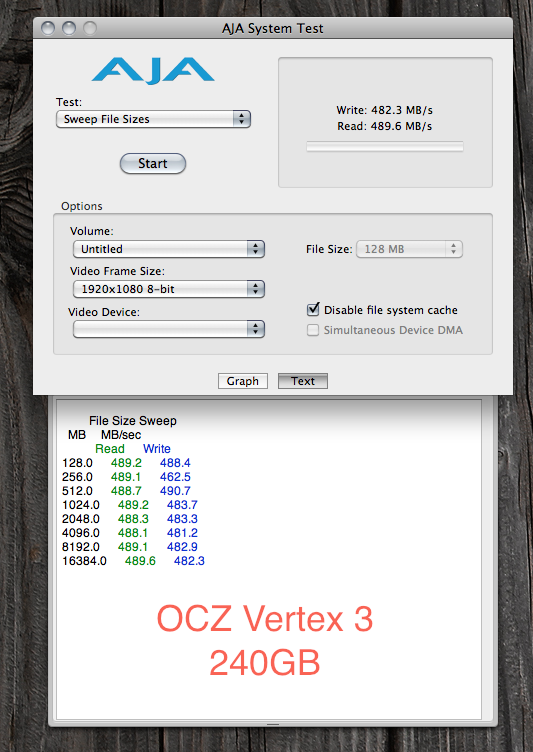Click the AJA logo

click(153, 70)
